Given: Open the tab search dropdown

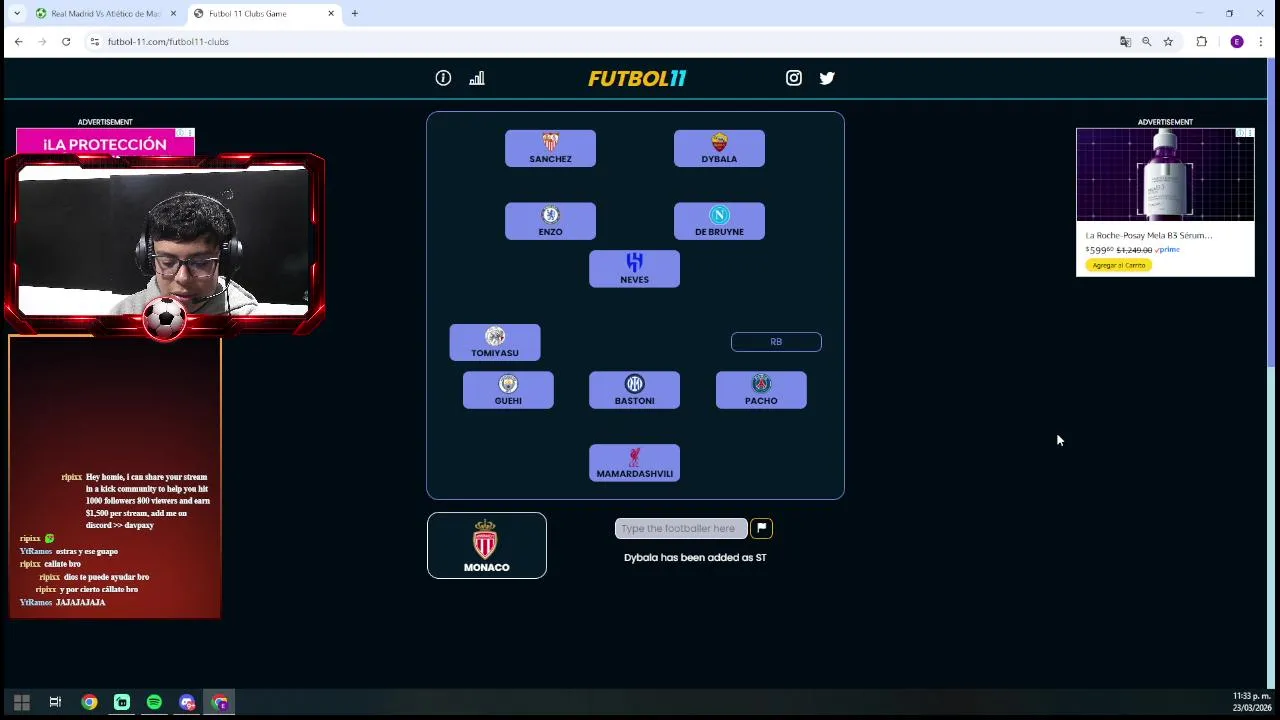Looking at the screenshot, I should pyautogui.click(x=16, y=14).
